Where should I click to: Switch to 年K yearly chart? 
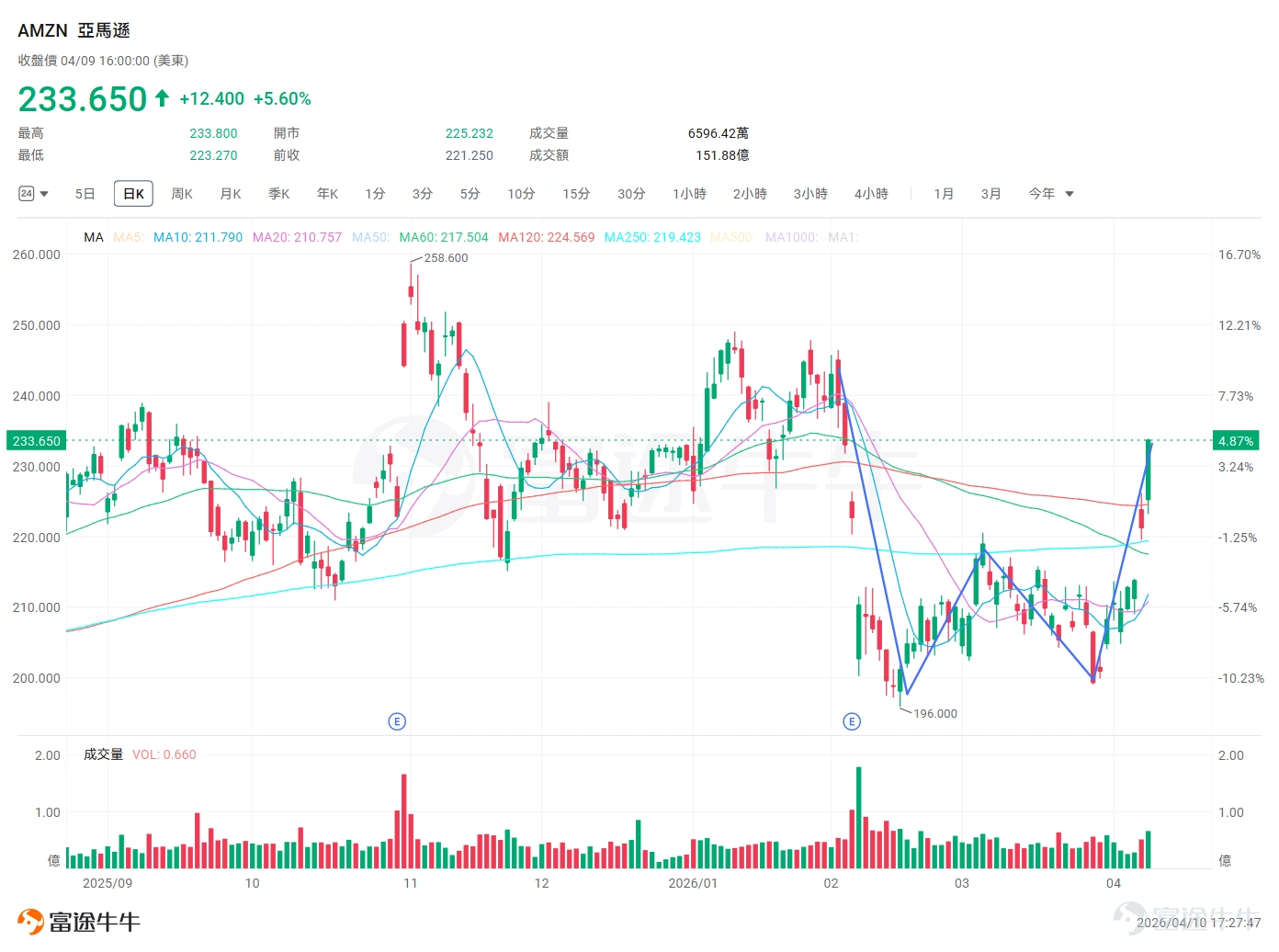point(328,194)
